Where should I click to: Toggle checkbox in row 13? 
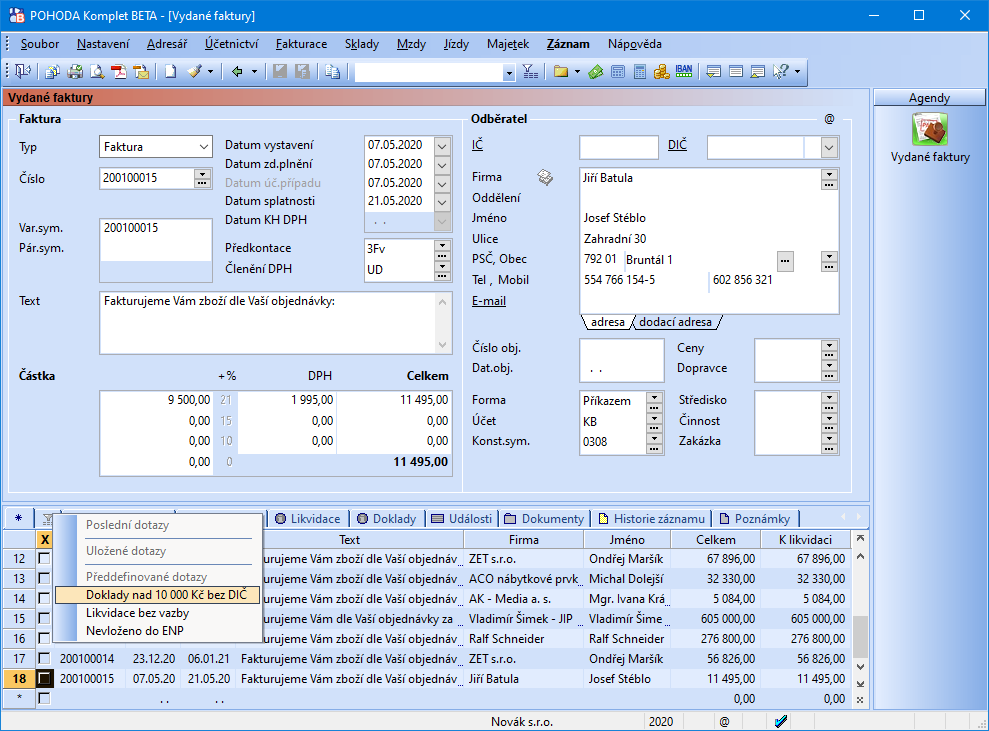tap(44, 578)
